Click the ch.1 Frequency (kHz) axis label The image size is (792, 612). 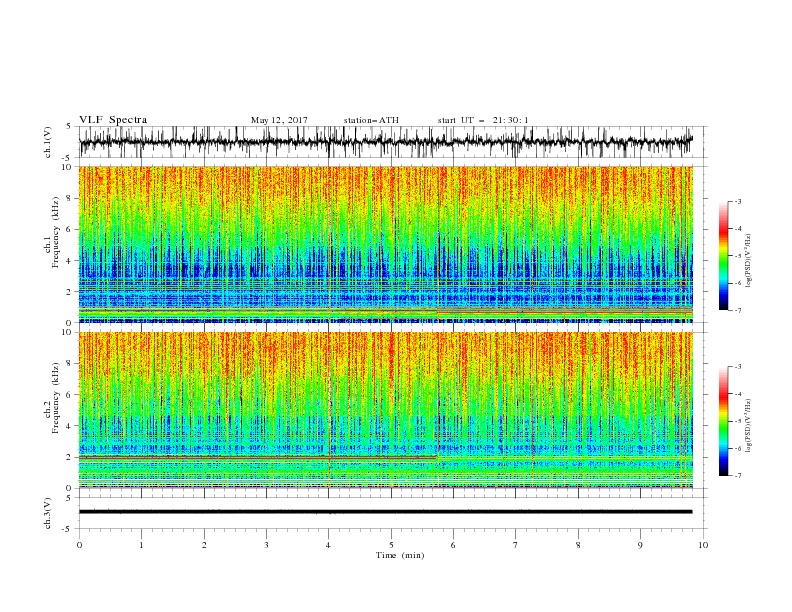(x=52, y=233)
